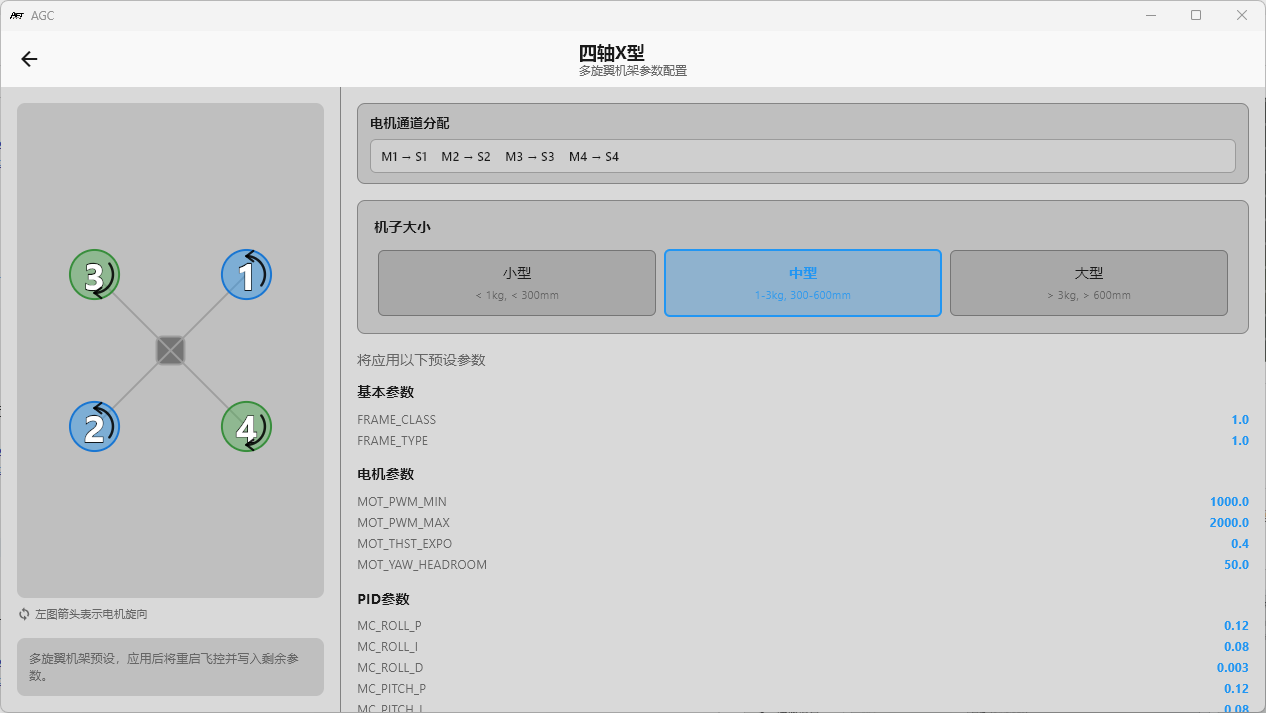Click the AGC app logo icon
This screenshot has width=1266, height=713.
[x=16, y=15]
